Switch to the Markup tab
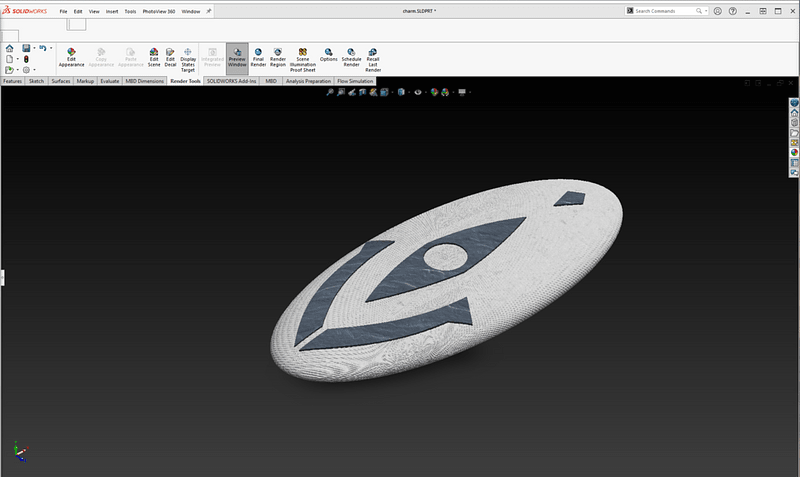 85,81
